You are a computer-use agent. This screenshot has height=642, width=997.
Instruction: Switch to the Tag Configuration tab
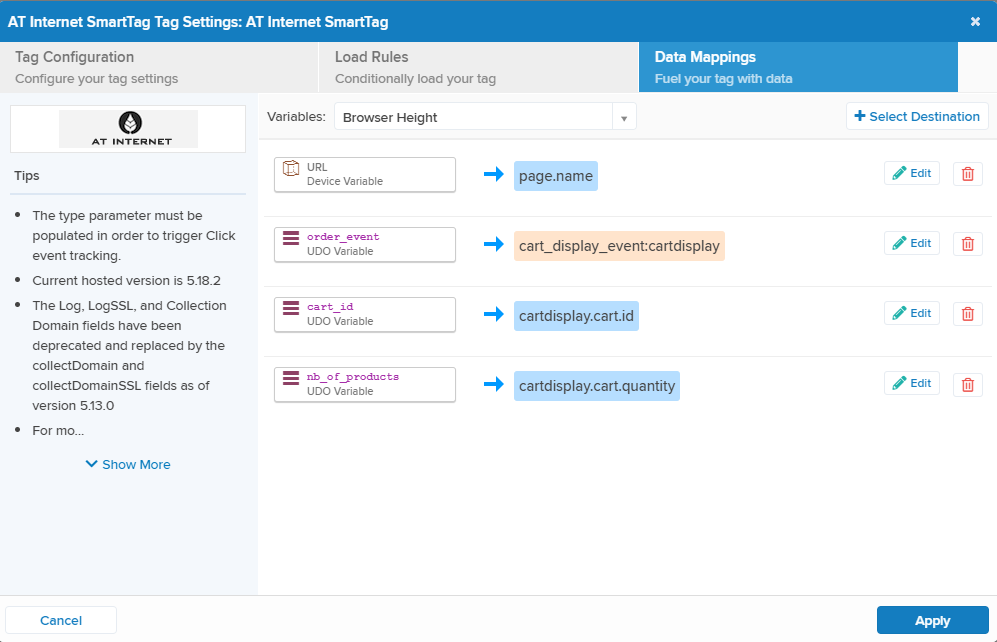tap(159, 67)
